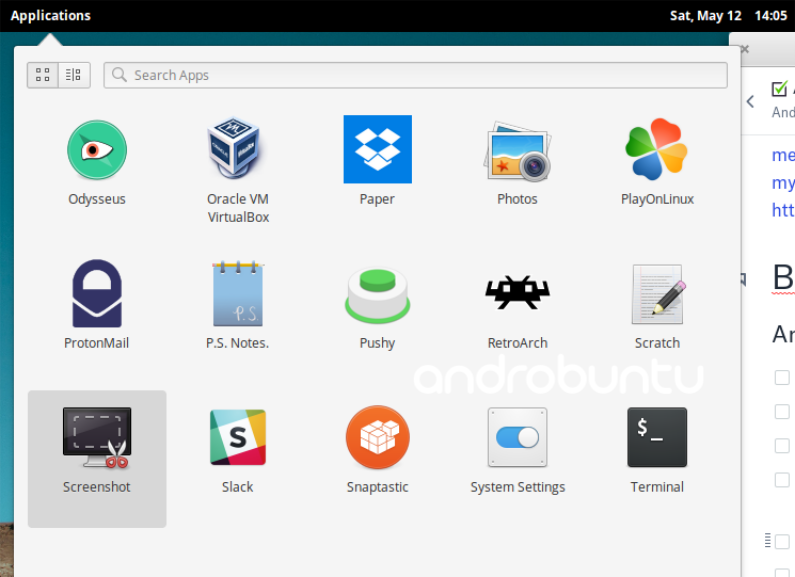This screenshot has width=795, height=577.
Task: Launch the Pushy app
Action: point(377,295)
